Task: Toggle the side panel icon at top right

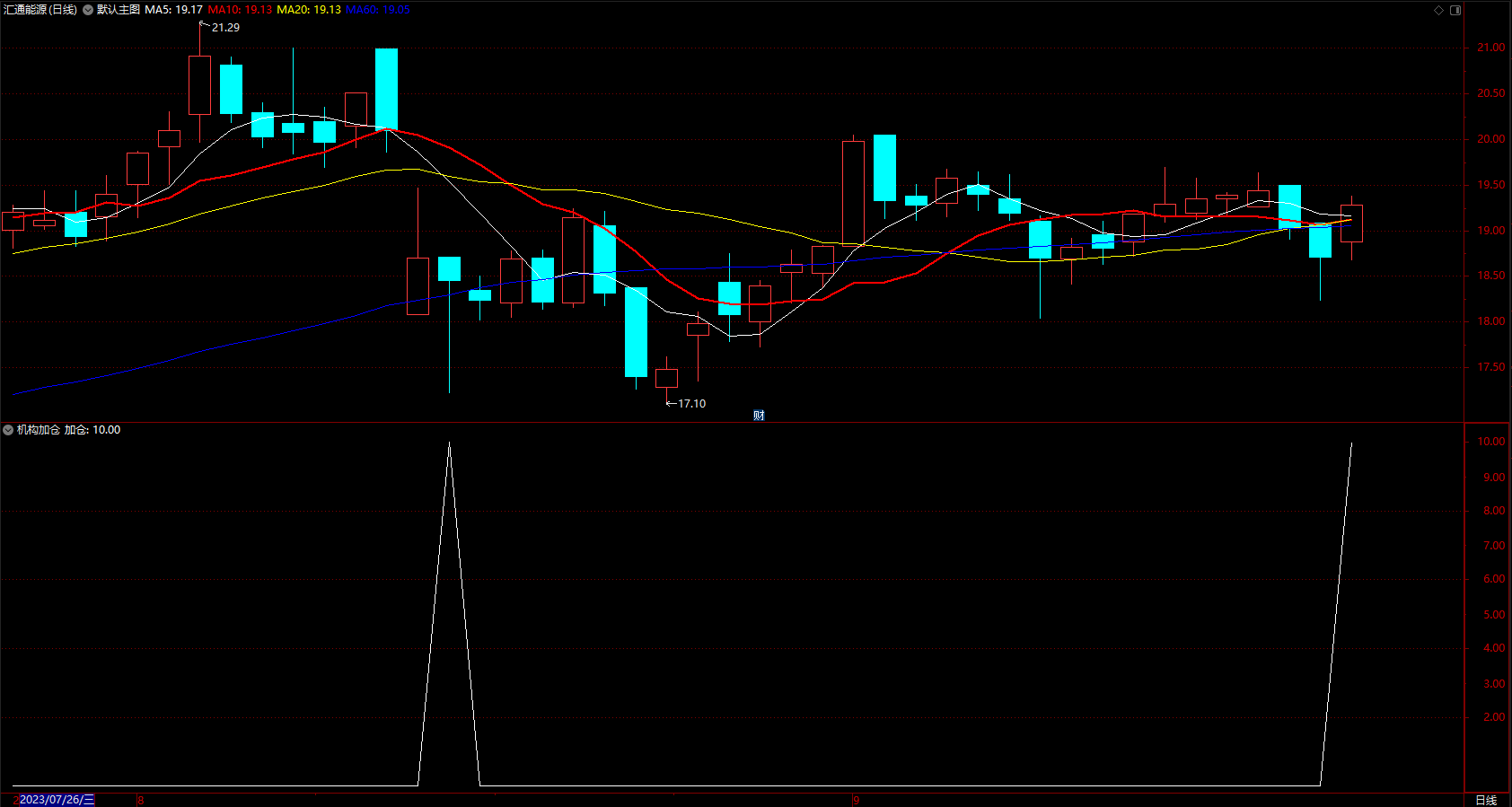Action: tap(1455, 10)
